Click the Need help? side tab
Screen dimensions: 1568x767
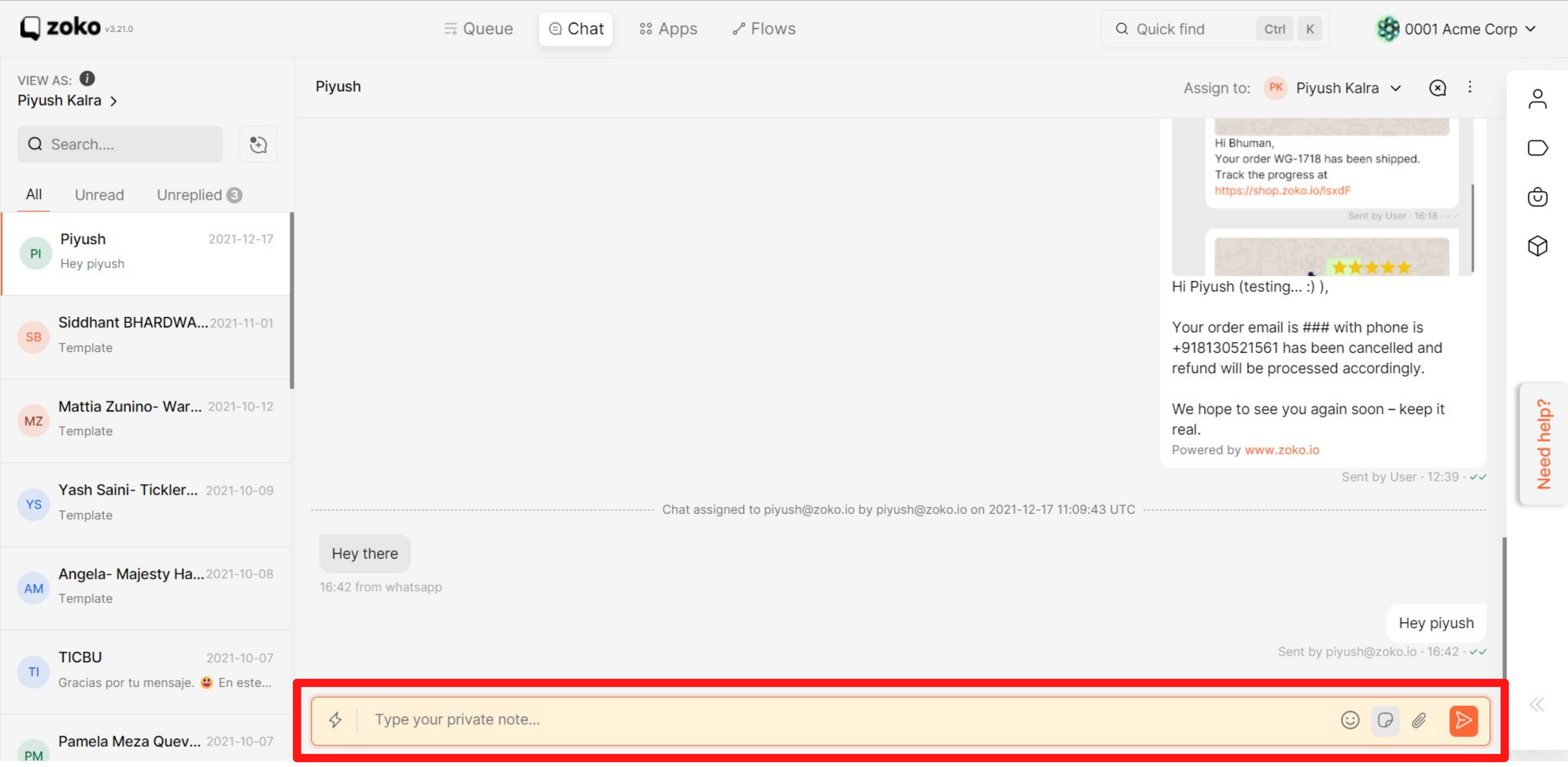pyautogui.click(x=1544, y=444)
